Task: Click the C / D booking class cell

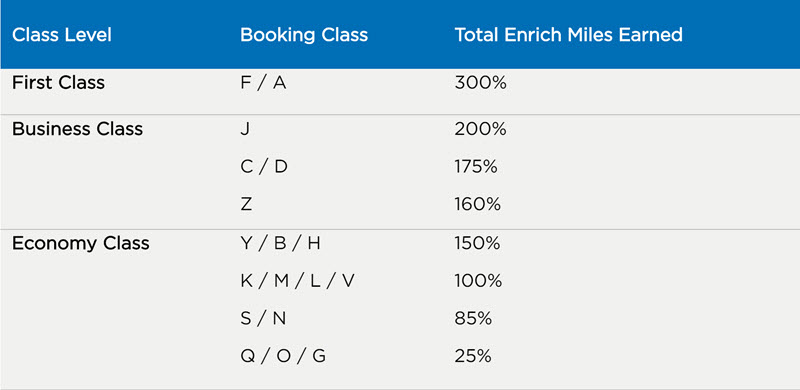Action: (x=264, y=167)
